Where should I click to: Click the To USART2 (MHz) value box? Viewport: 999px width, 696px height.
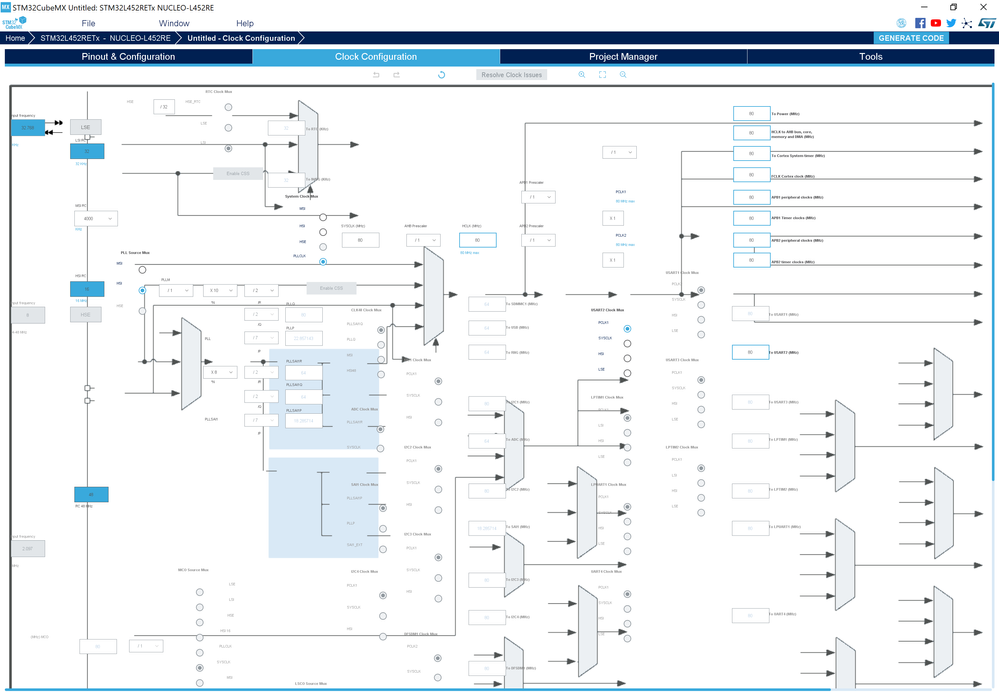751,352
